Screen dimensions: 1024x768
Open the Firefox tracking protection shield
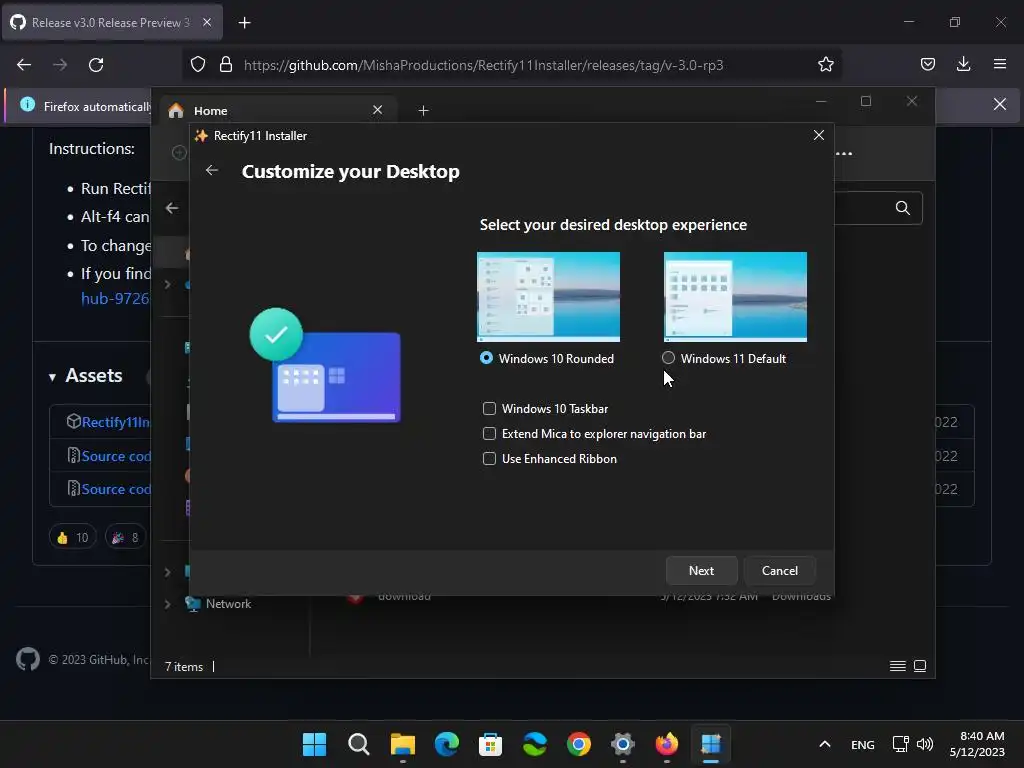tap(198, 65)
